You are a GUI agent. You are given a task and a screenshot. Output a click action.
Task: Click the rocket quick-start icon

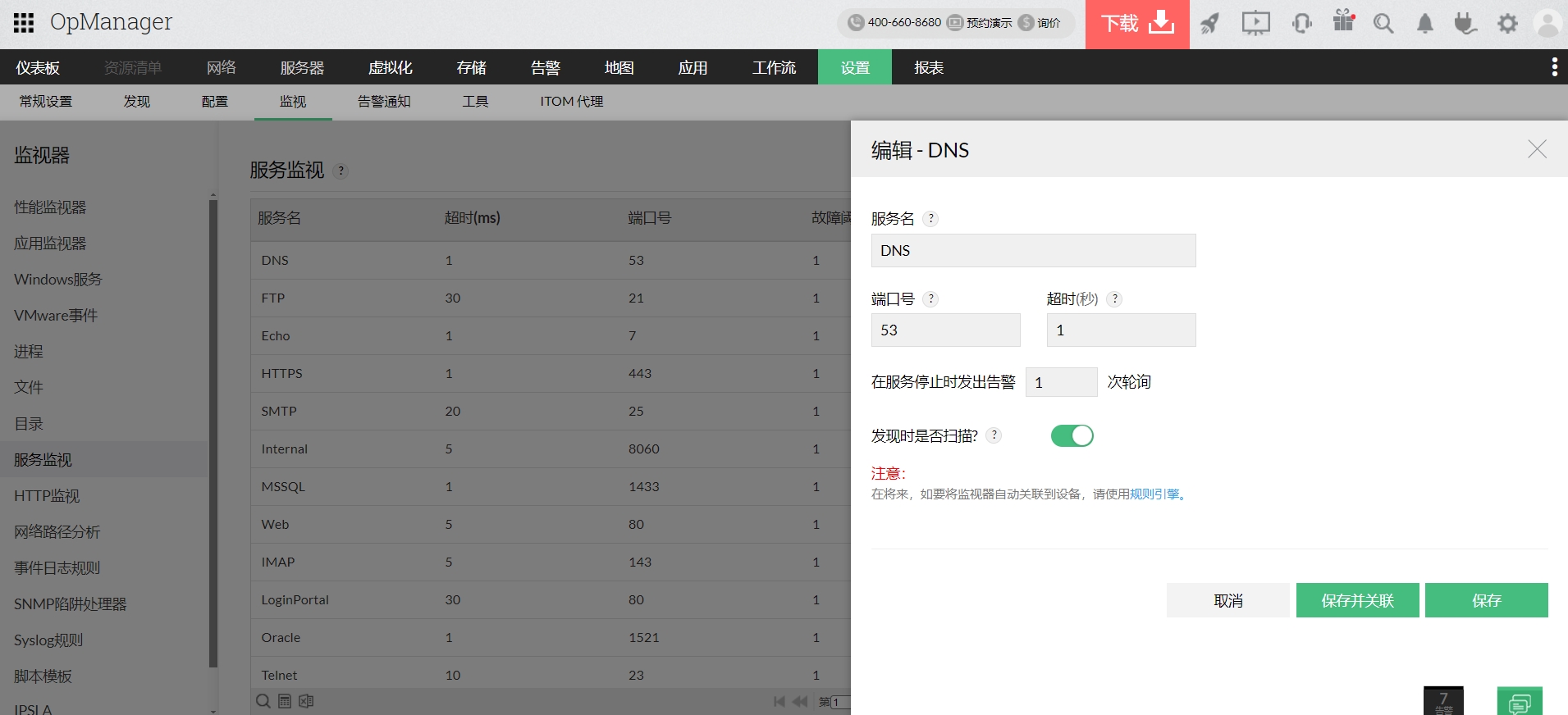(x=1209, y=24)
